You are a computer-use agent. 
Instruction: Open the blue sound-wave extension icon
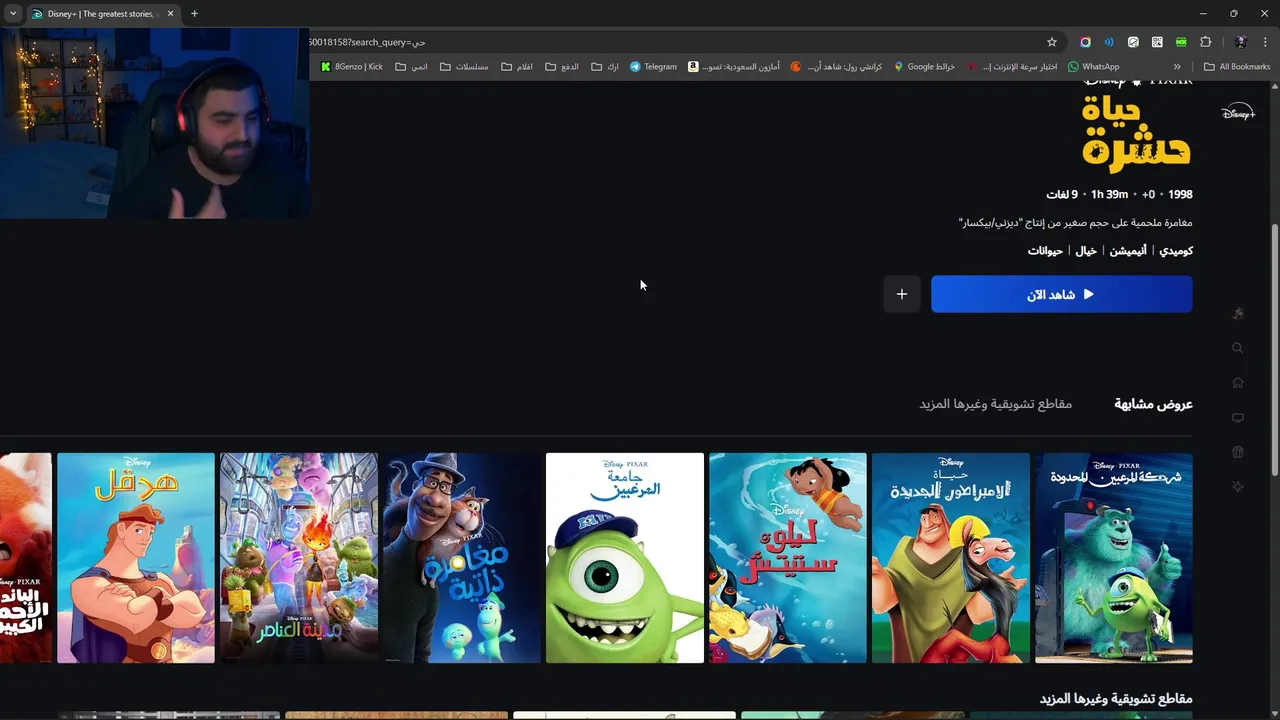(x=1109, y=42)
